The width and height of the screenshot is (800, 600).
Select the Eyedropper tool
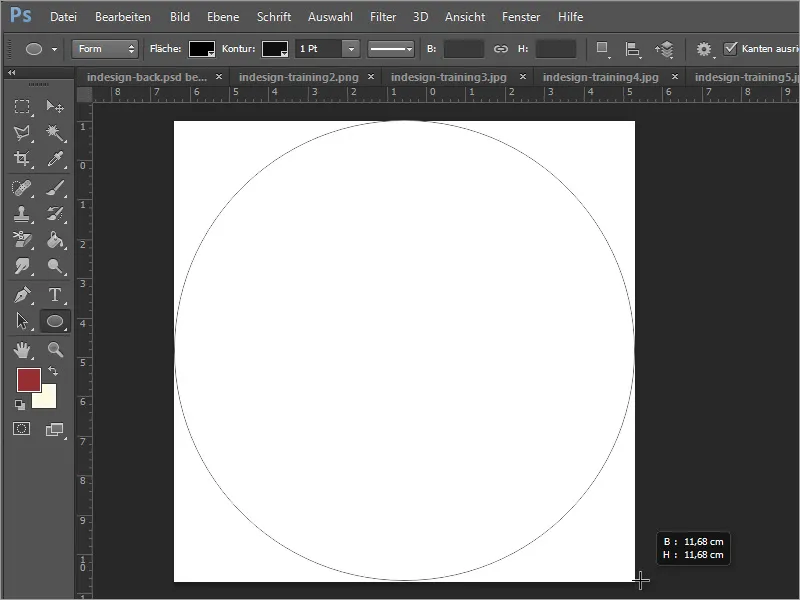[x=55, y=159]
